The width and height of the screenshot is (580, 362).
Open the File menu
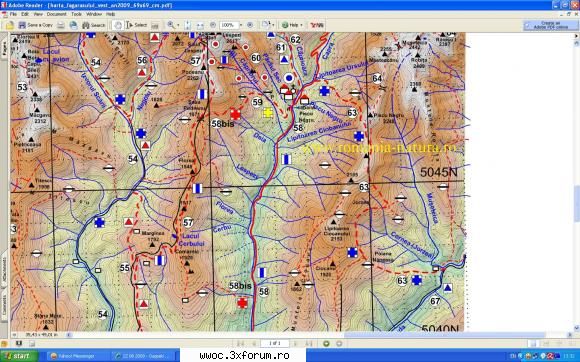point(13,14)
